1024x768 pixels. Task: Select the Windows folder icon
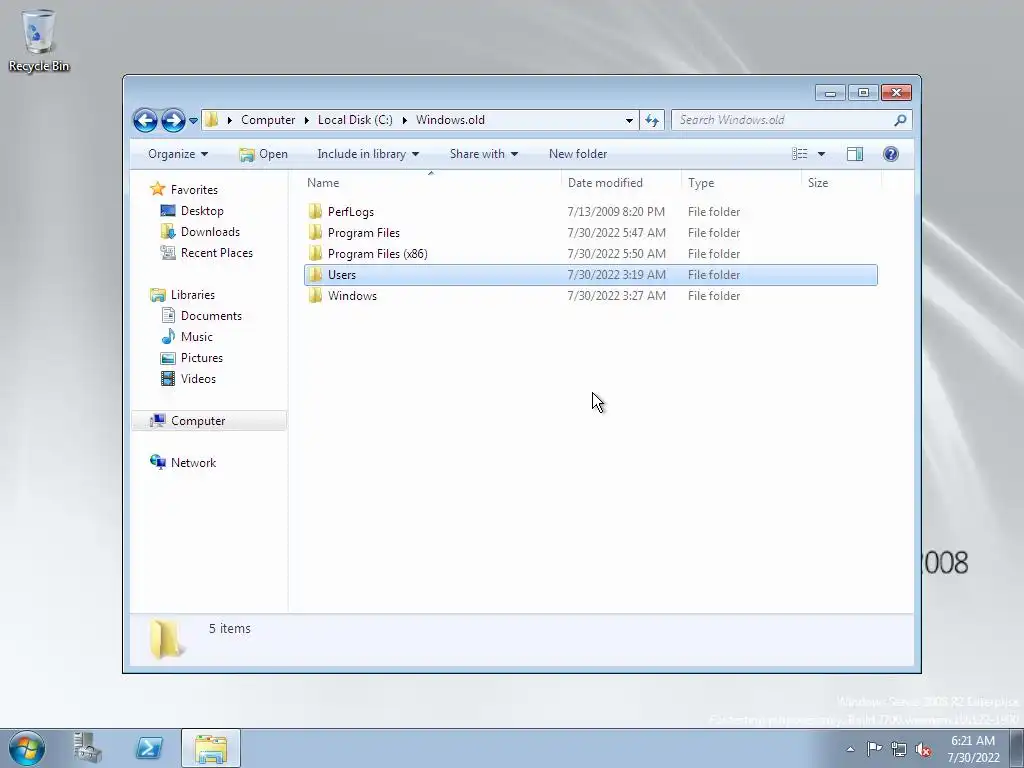point(315,296)
